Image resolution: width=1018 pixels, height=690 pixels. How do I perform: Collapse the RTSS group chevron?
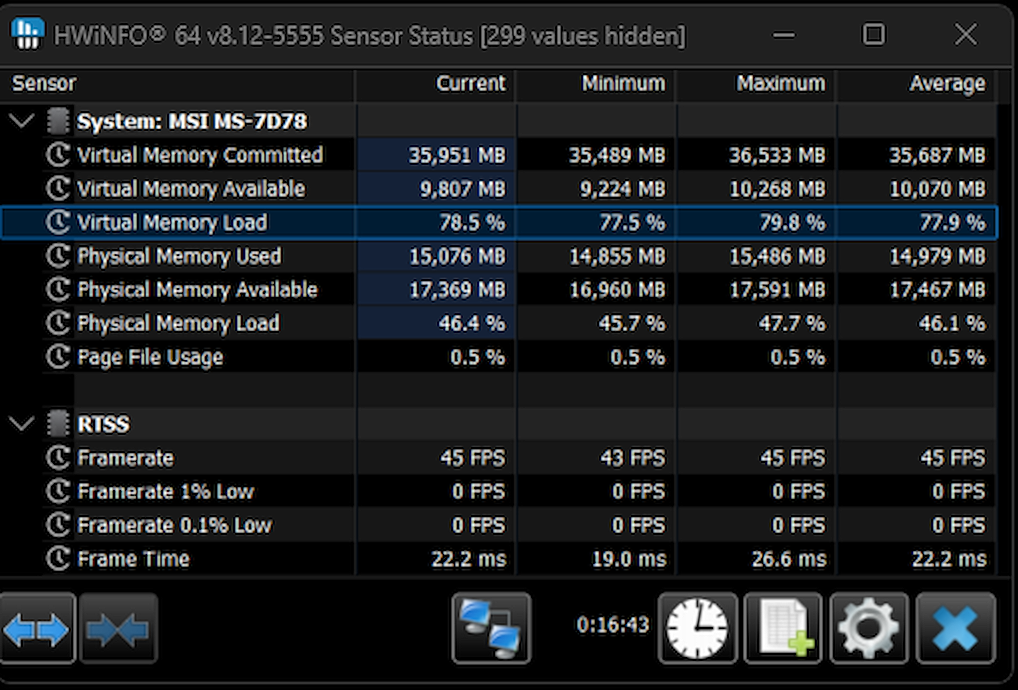coord(21,424)
